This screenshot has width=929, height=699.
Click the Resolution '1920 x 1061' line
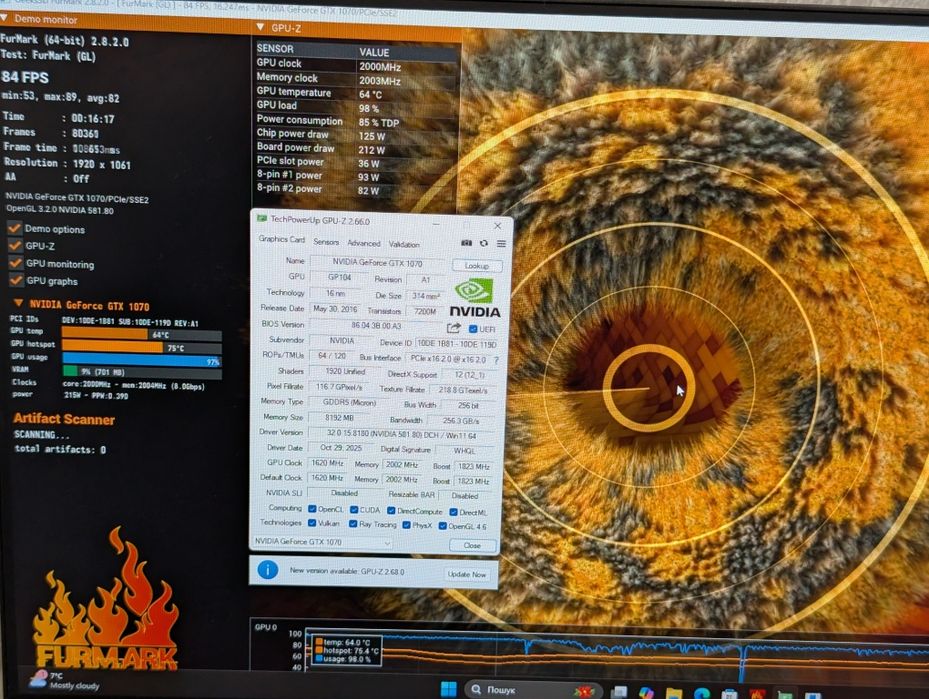pos(67,163)
